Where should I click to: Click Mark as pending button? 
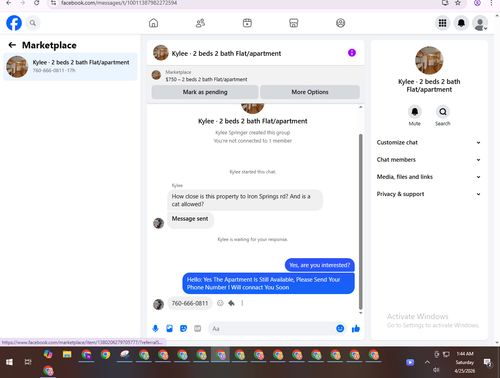205,92
